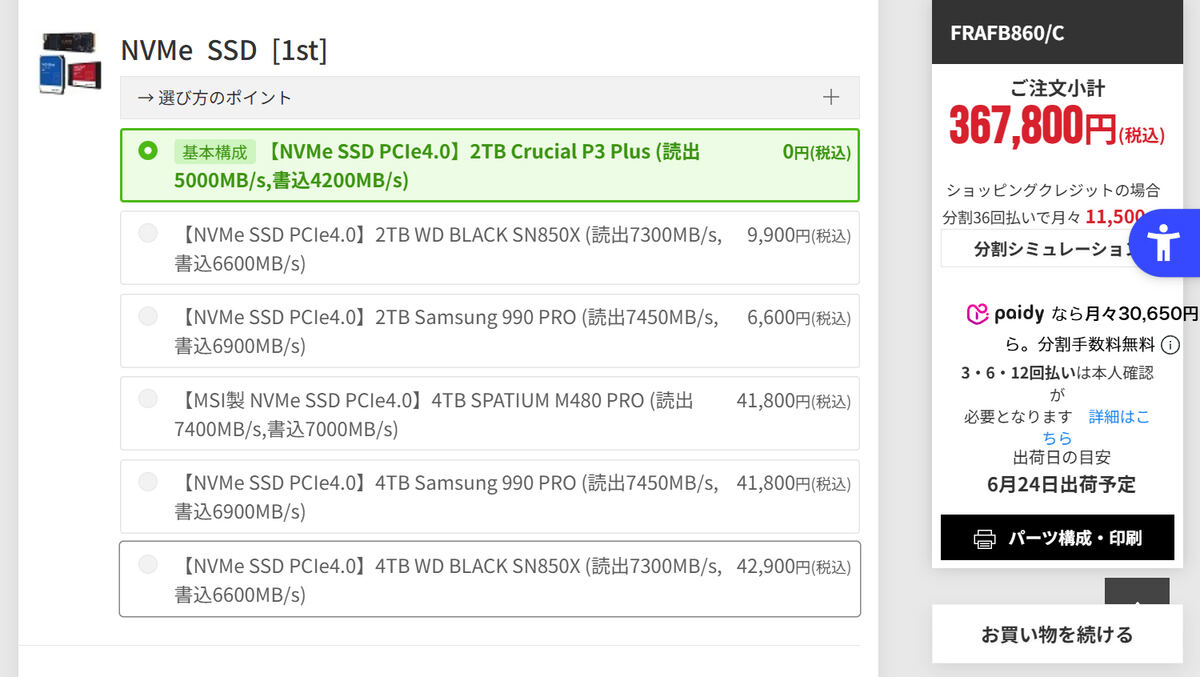Select 4TB Samsung 990 PRO radio option
Screen dimensions: 1200x677
148,481
